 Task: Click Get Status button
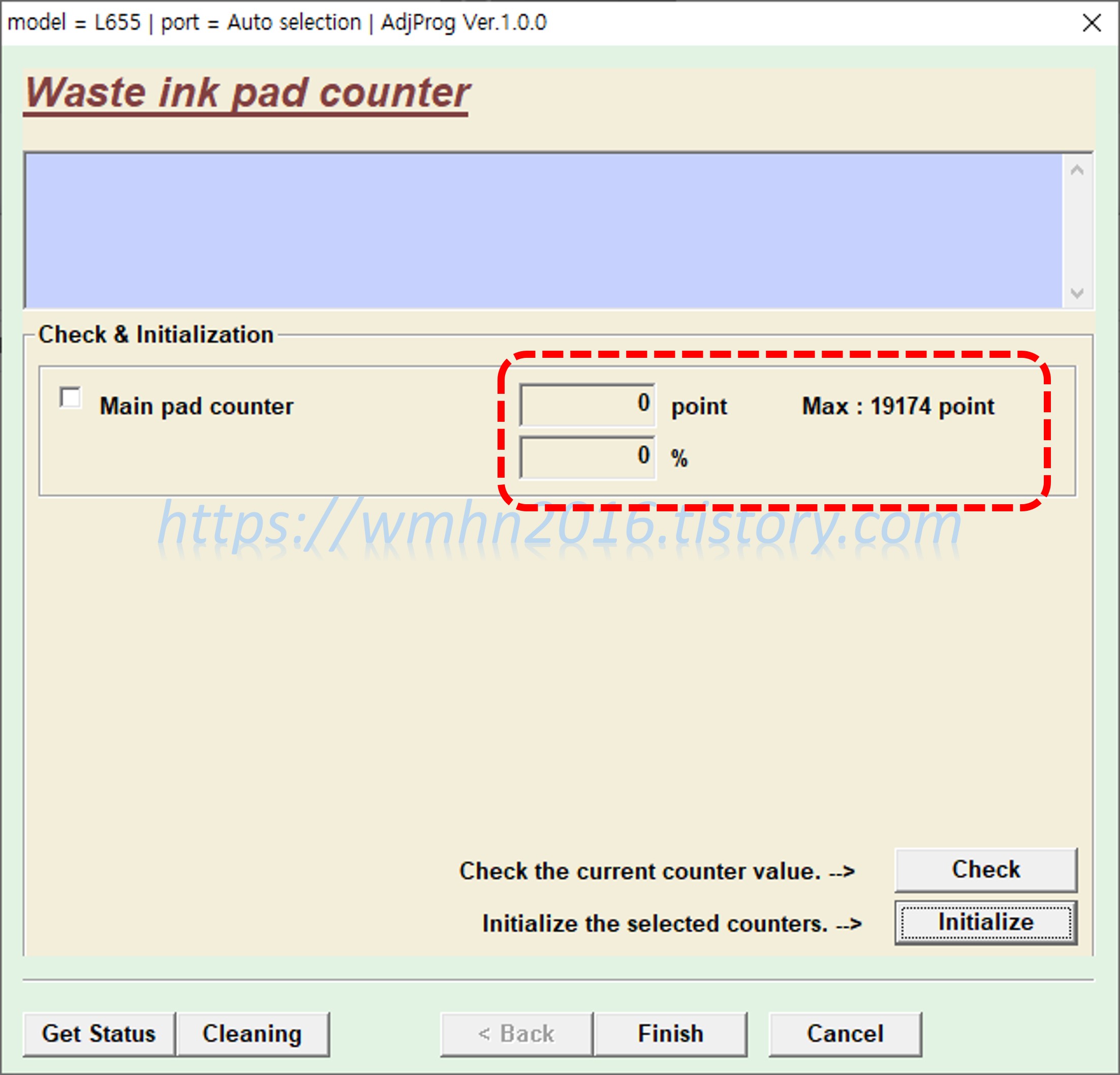pos(99,1033)
